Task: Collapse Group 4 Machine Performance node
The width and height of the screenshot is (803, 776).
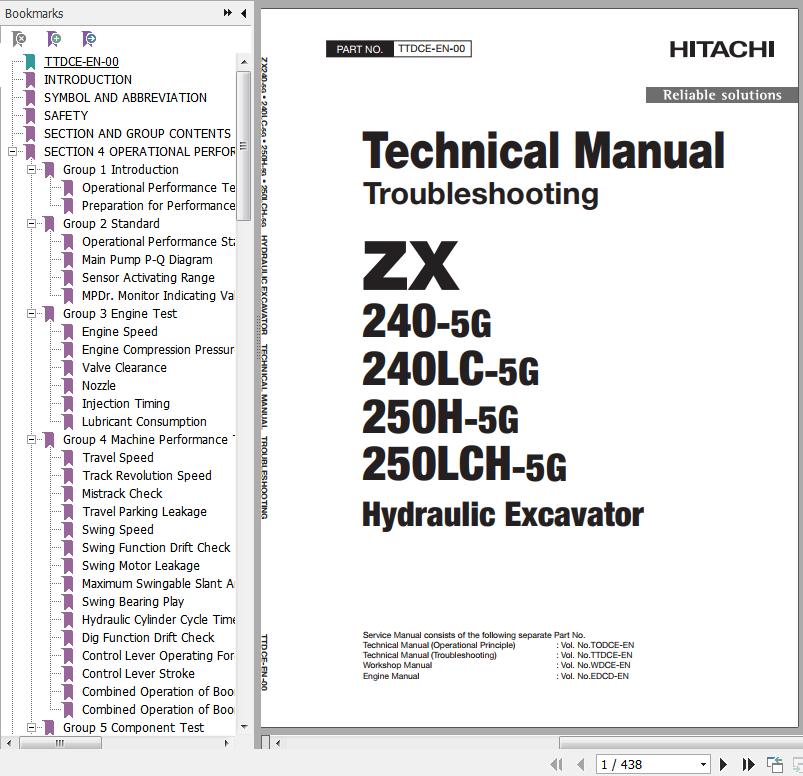Action: coord(31,439)
